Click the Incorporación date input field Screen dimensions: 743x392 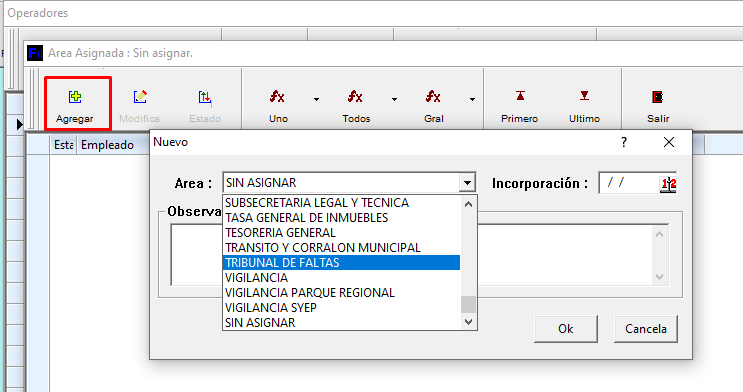coord(630,183)
